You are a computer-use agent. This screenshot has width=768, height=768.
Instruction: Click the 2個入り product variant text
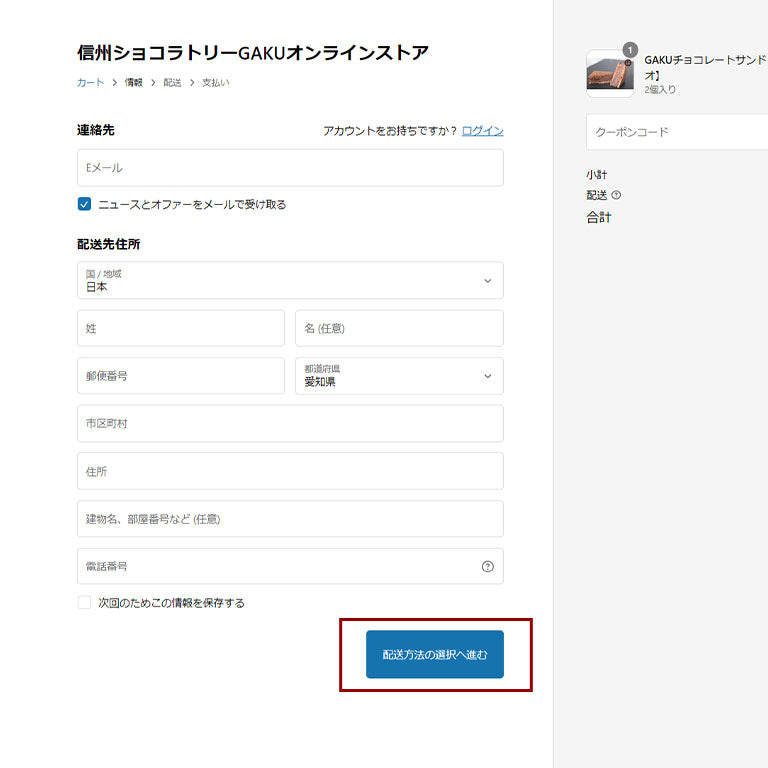660,90
